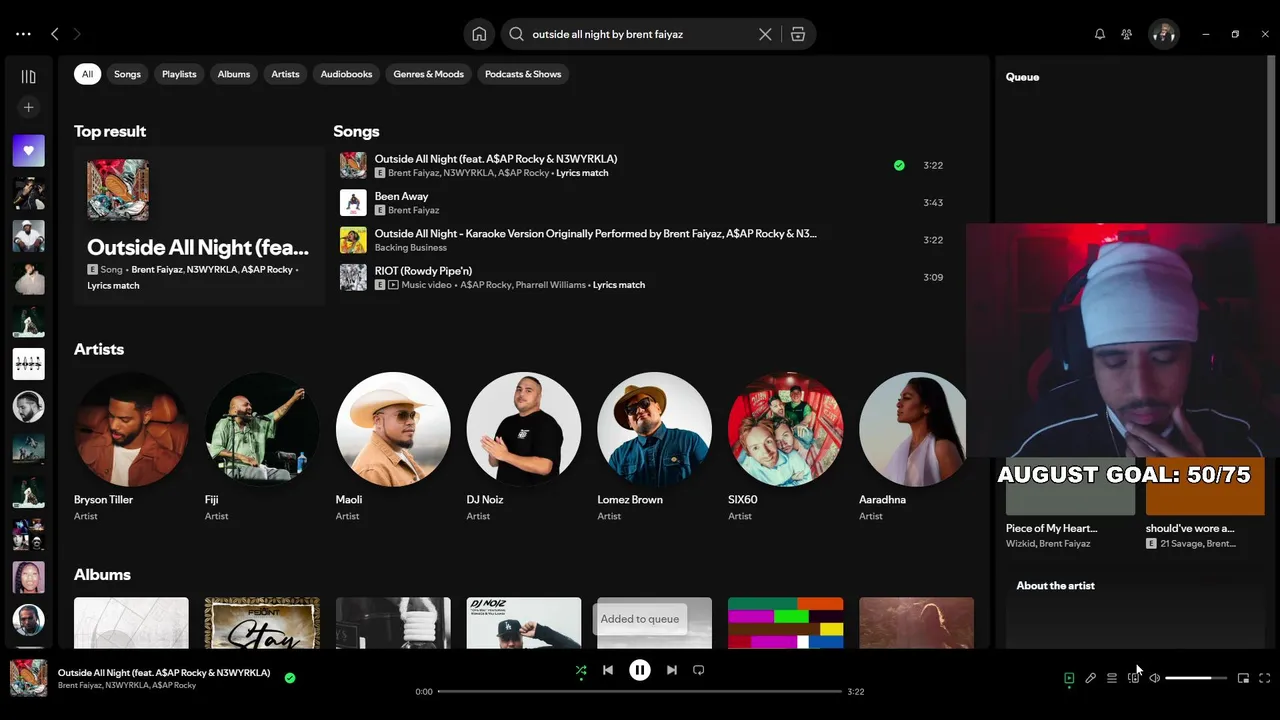Click Backing Business artist link
The image size is (1280, 720).
(x=411, y=247)
